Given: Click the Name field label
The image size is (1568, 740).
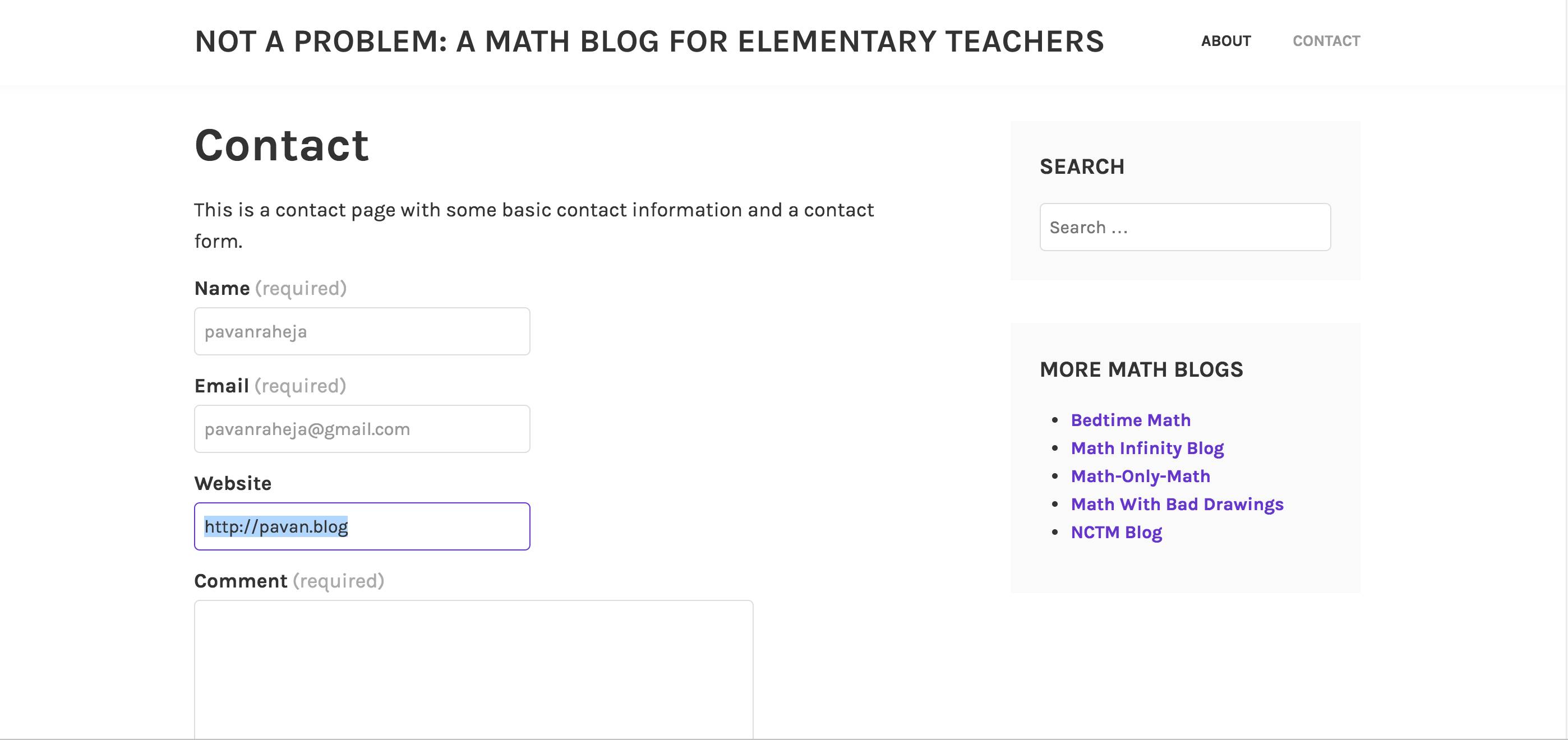Looking at the screenshot, I should tap(222, 288).
